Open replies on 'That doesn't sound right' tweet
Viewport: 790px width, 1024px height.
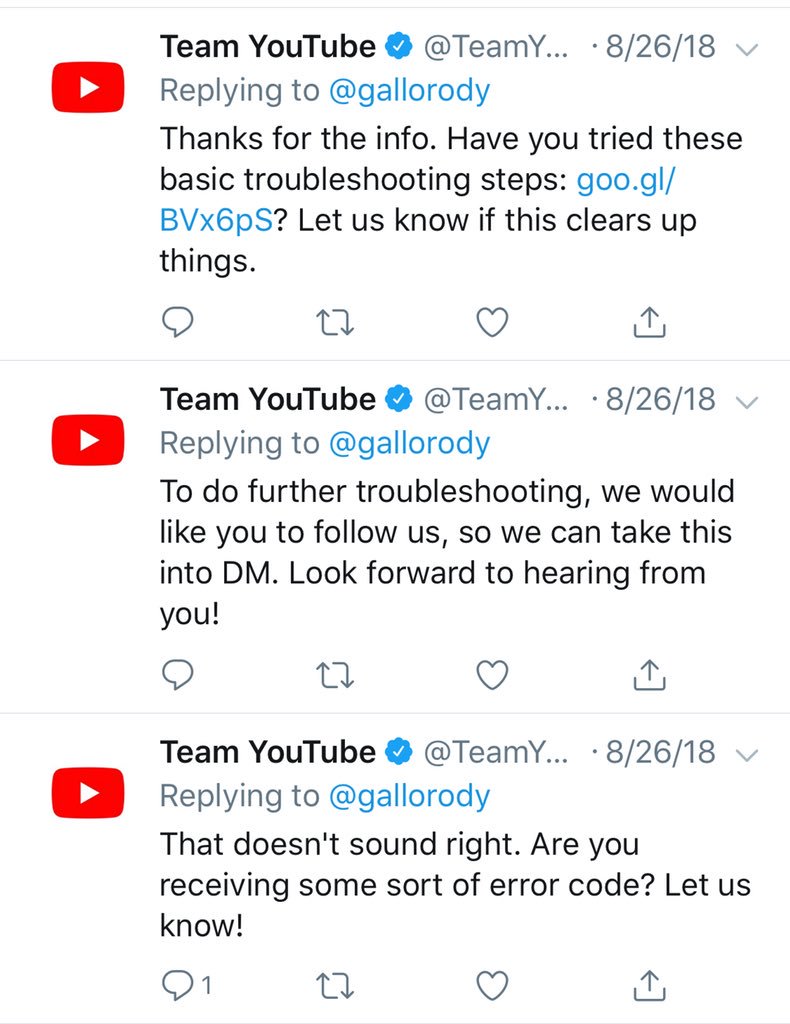(x=185, y=985)
